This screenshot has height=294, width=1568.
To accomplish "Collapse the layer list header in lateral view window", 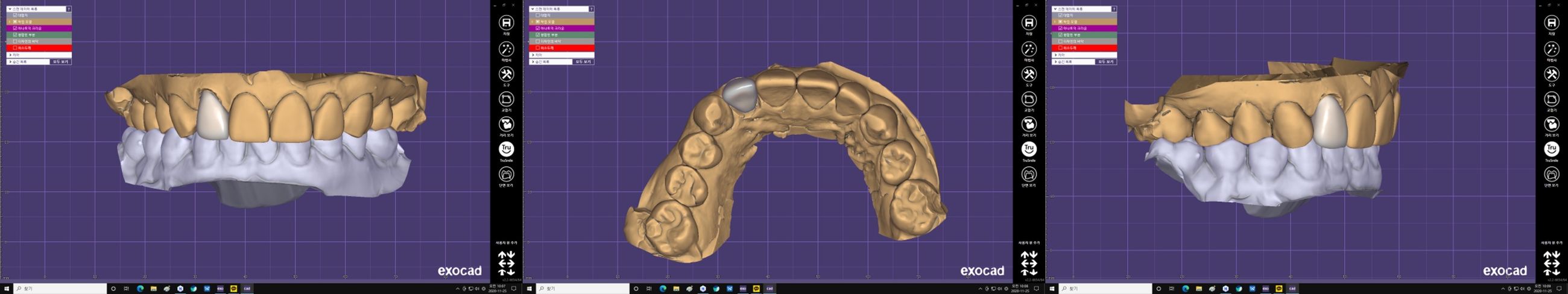I will coord(1055,9).
